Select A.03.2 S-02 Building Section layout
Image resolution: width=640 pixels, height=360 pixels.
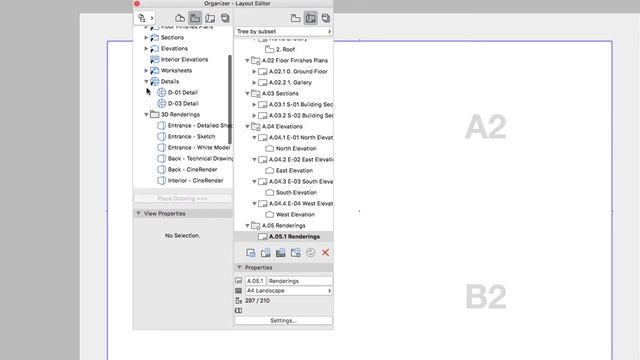click(x=301, y=116)
